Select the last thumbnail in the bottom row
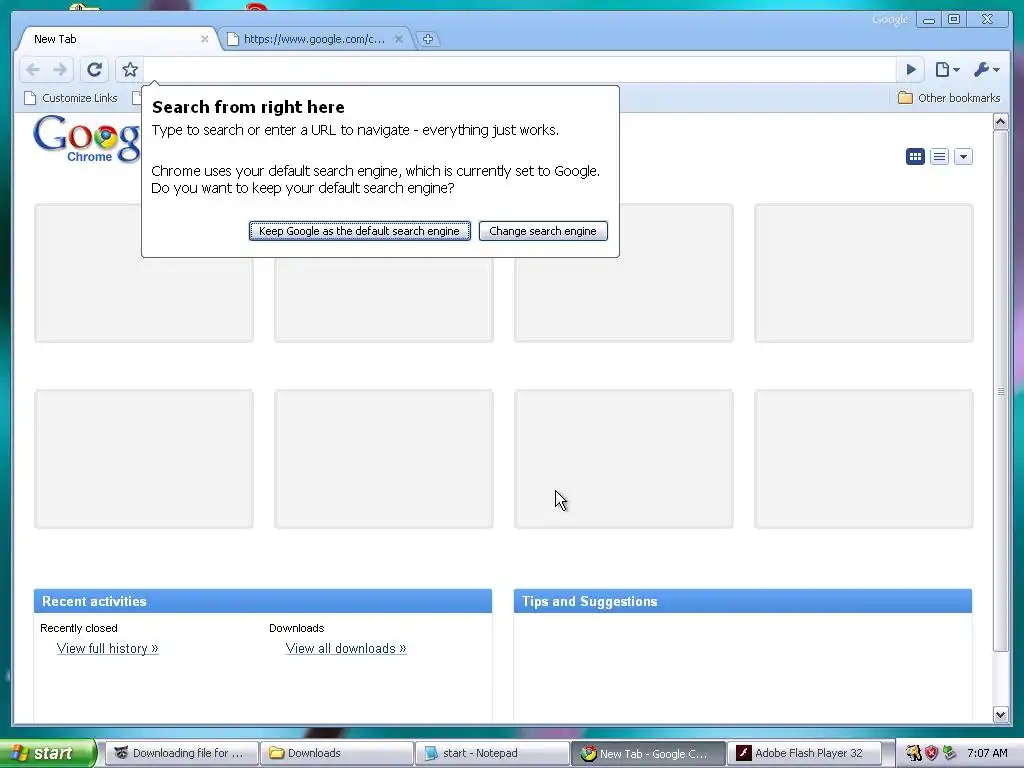The width and height of the screenshot is (1024, 768). [863, 458]
